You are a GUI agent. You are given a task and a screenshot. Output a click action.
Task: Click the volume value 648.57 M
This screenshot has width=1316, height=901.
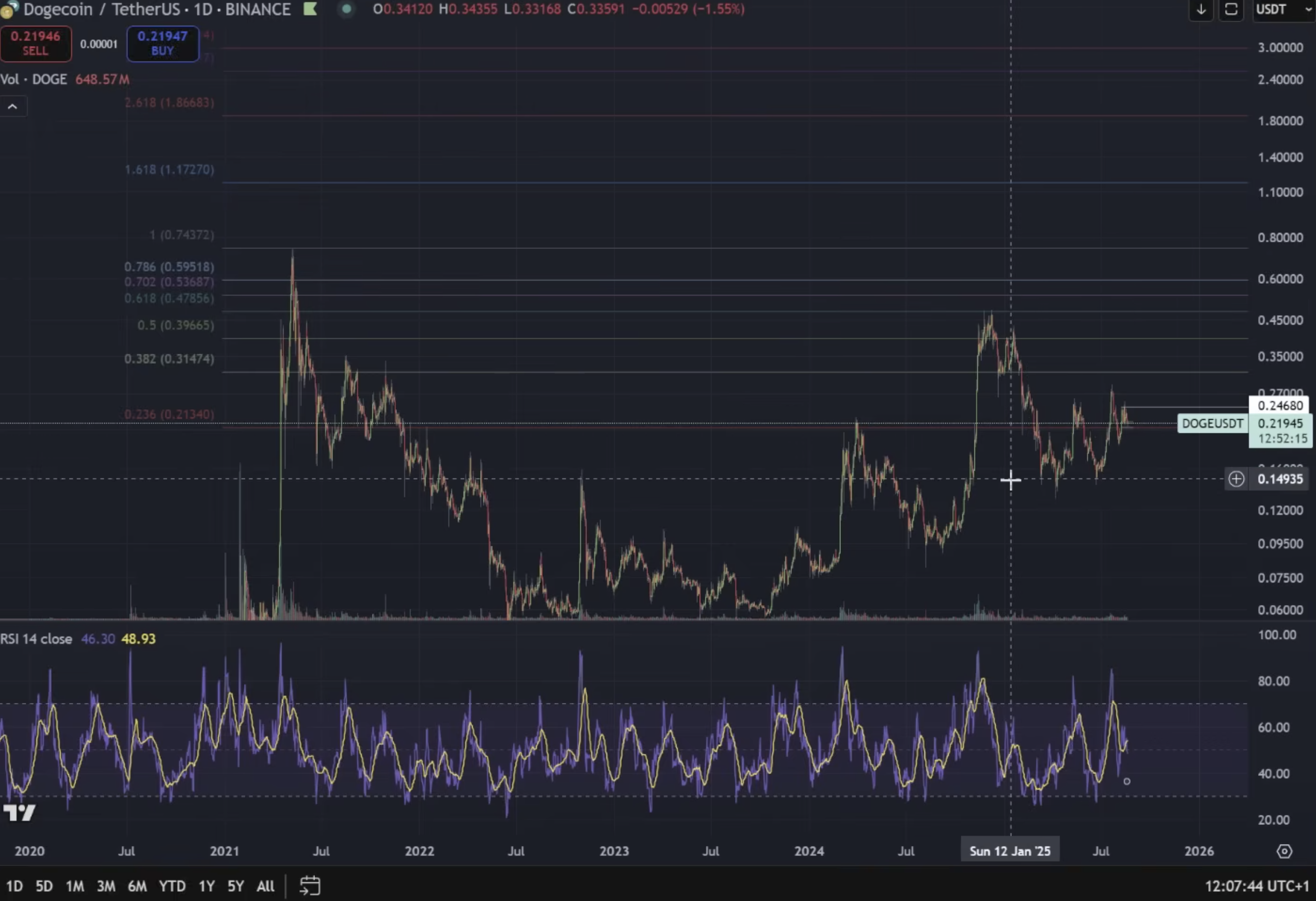[102, 79]
